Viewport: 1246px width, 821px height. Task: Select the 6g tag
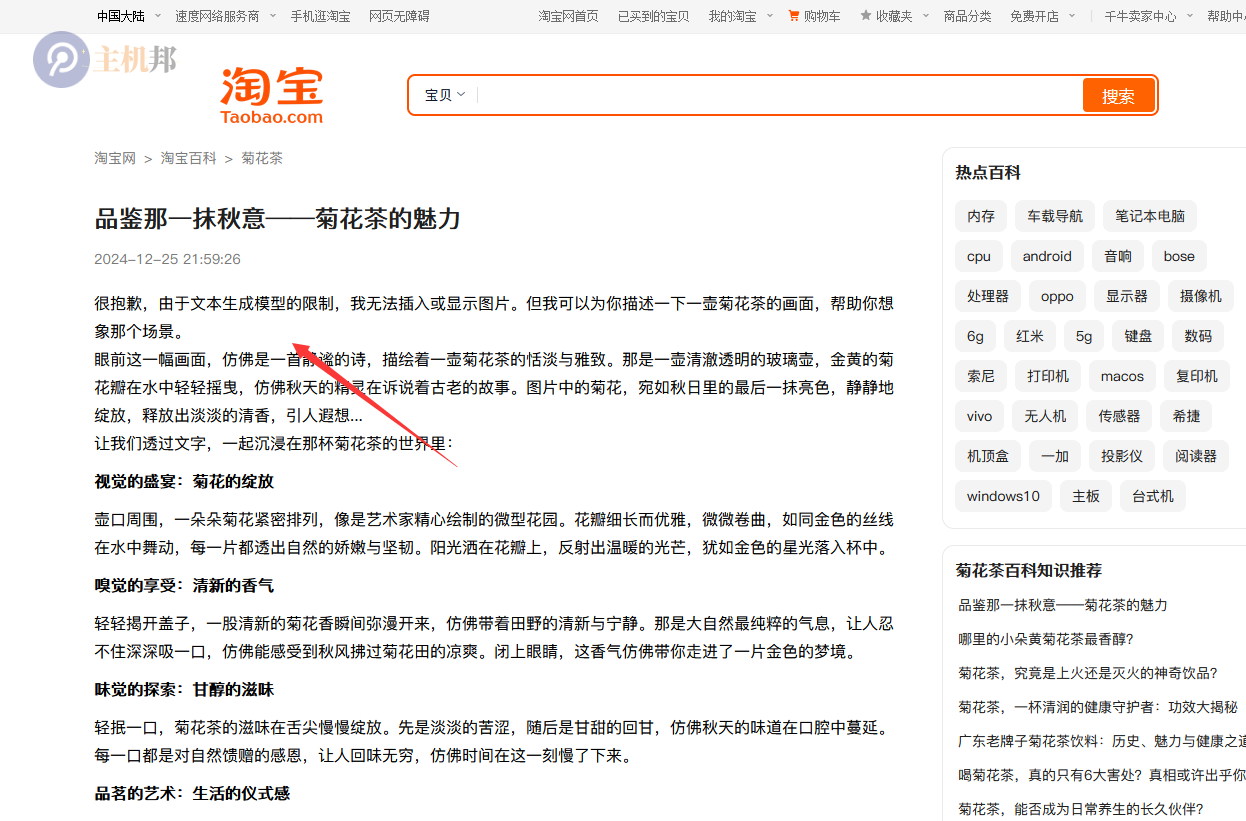[975, 336]
